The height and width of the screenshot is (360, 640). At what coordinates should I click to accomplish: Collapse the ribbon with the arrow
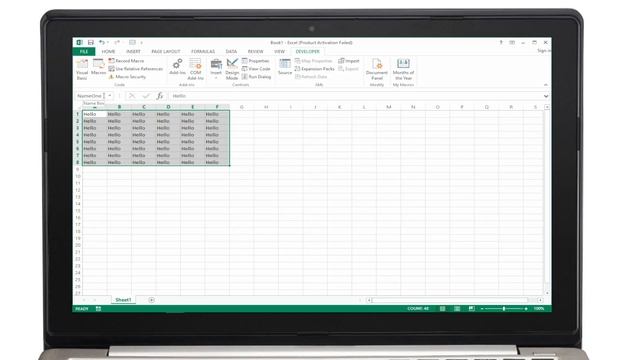pyautogui.click(x=546, y=85)
